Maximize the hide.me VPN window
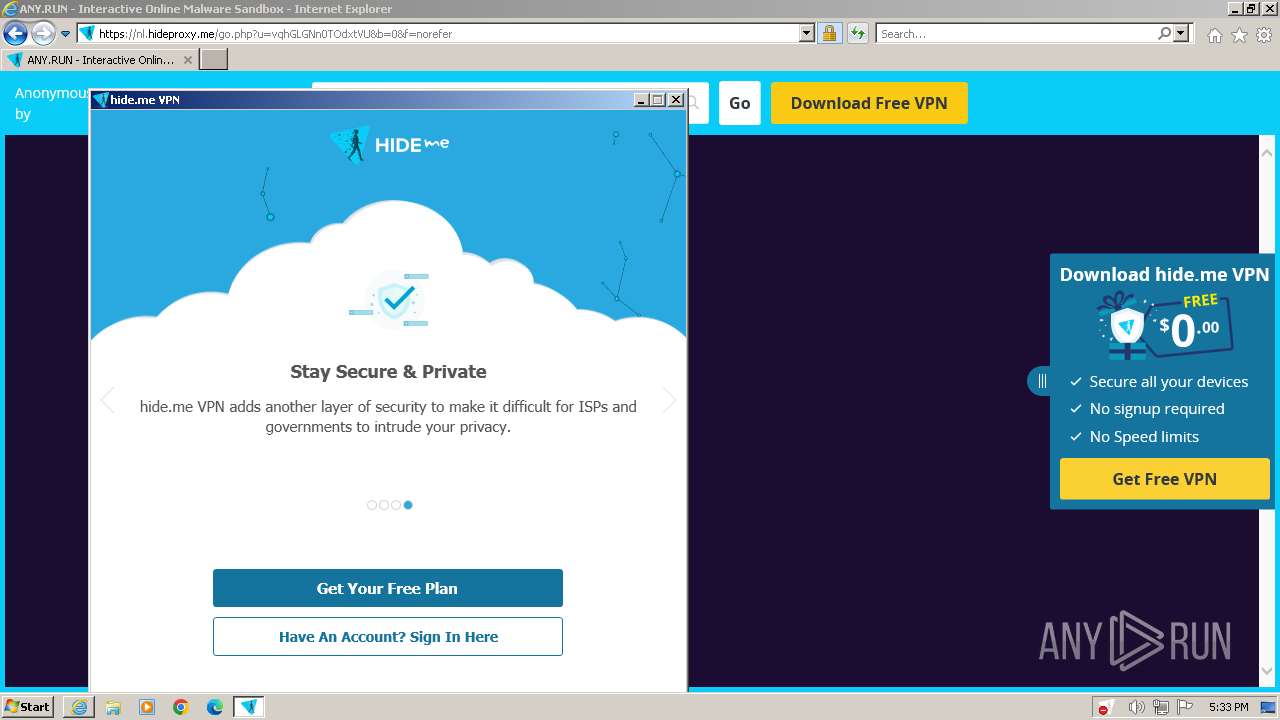 (658, 100)
